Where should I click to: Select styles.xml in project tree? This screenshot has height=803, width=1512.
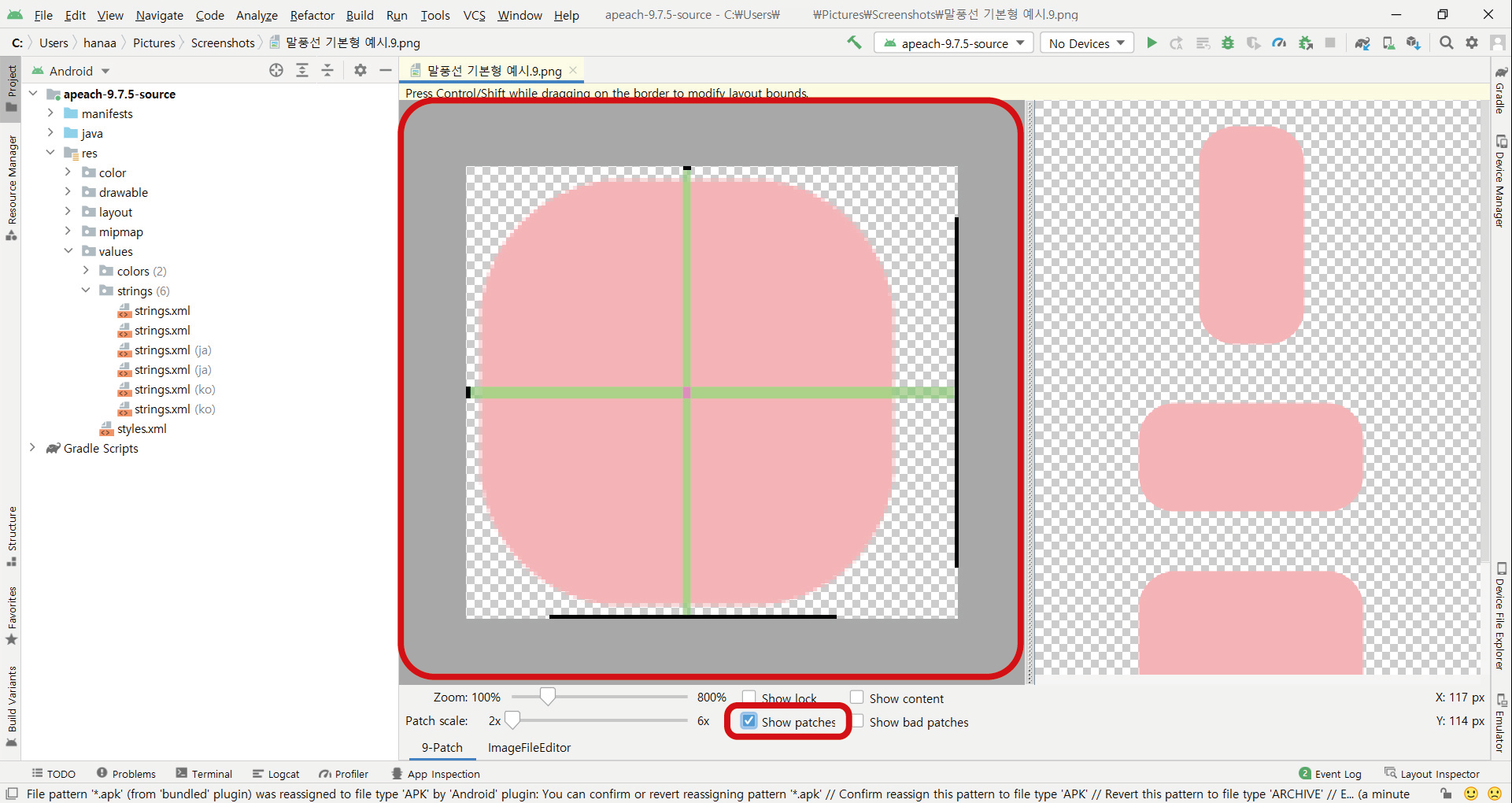tap(142, 428)
